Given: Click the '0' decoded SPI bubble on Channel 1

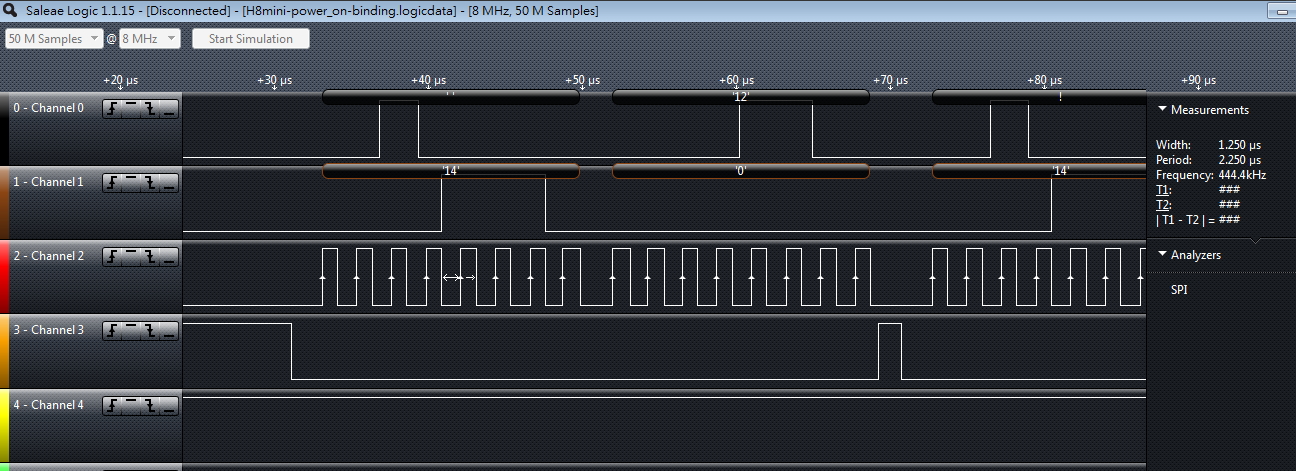Looking at the screenshot, I should [x=740, y=171].
